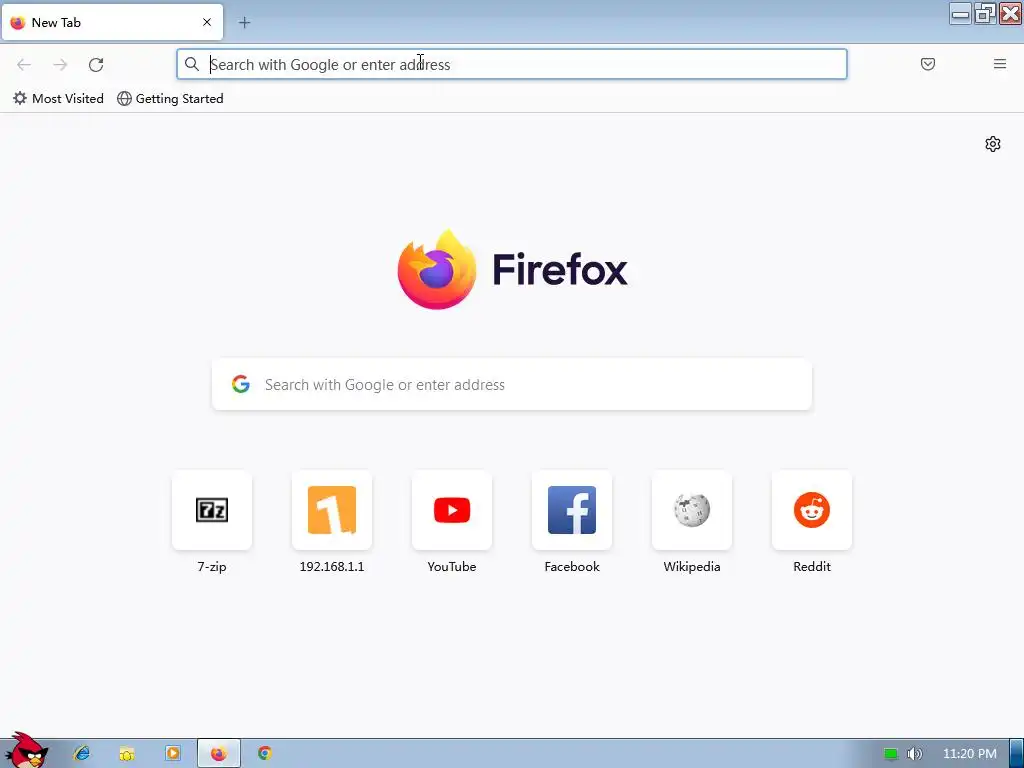The image size is (1024, 768).
Task: Open the YouTube shortcut tile
Action: [x=452, y=510]
